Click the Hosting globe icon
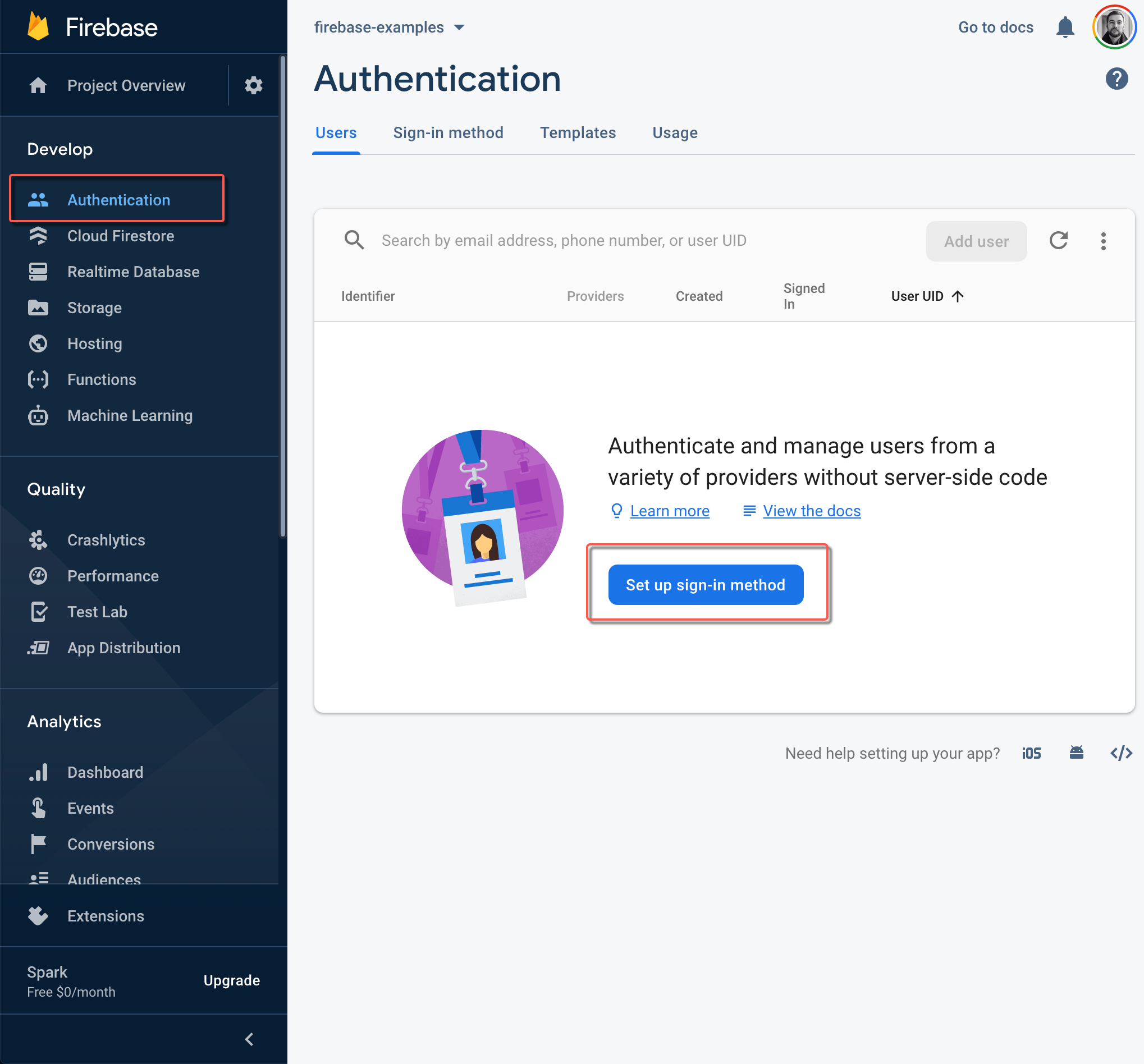Screen dimensions: 1144x1064 [x=38, y=343]
